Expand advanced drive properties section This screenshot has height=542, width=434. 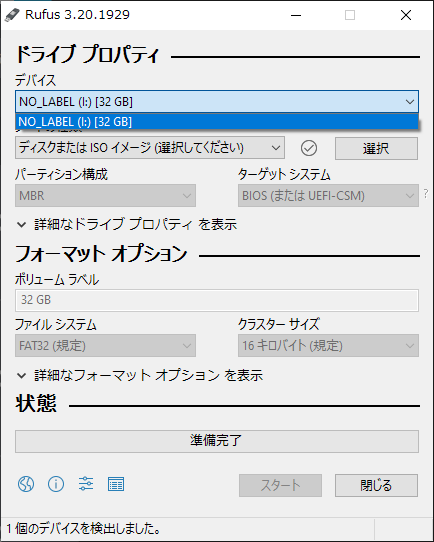127,224
